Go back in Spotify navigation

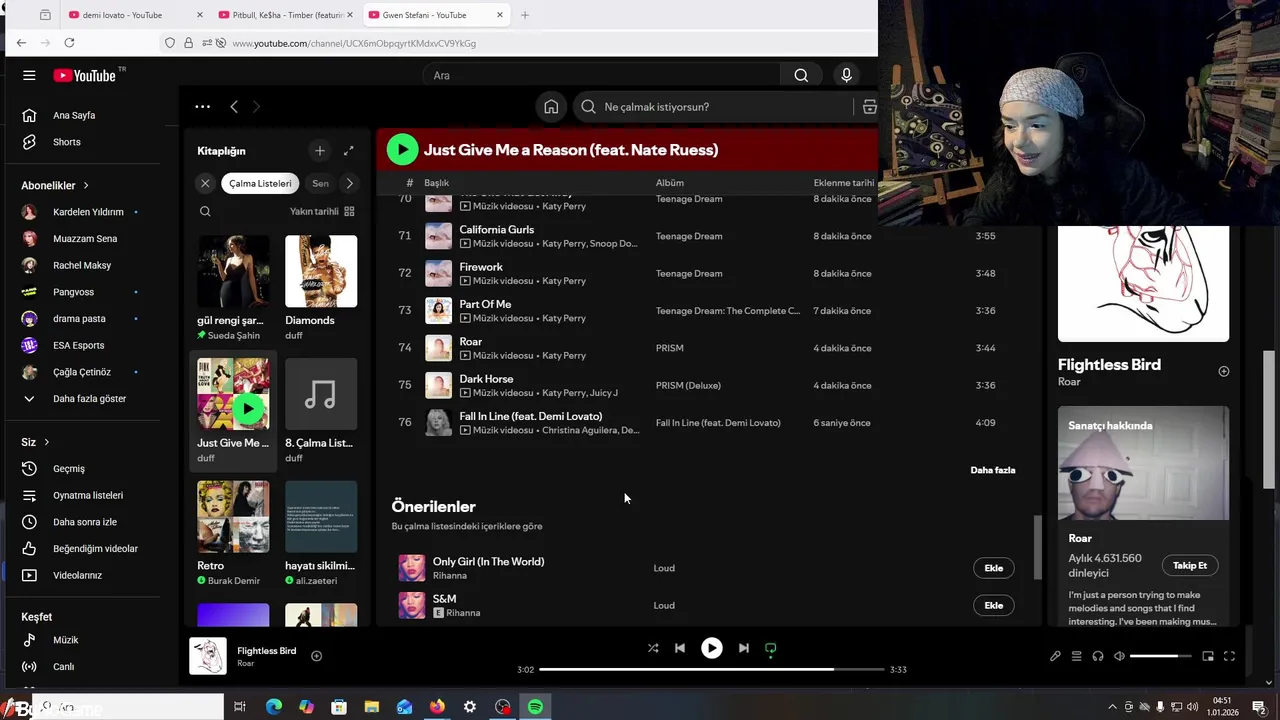click(234, 107)
